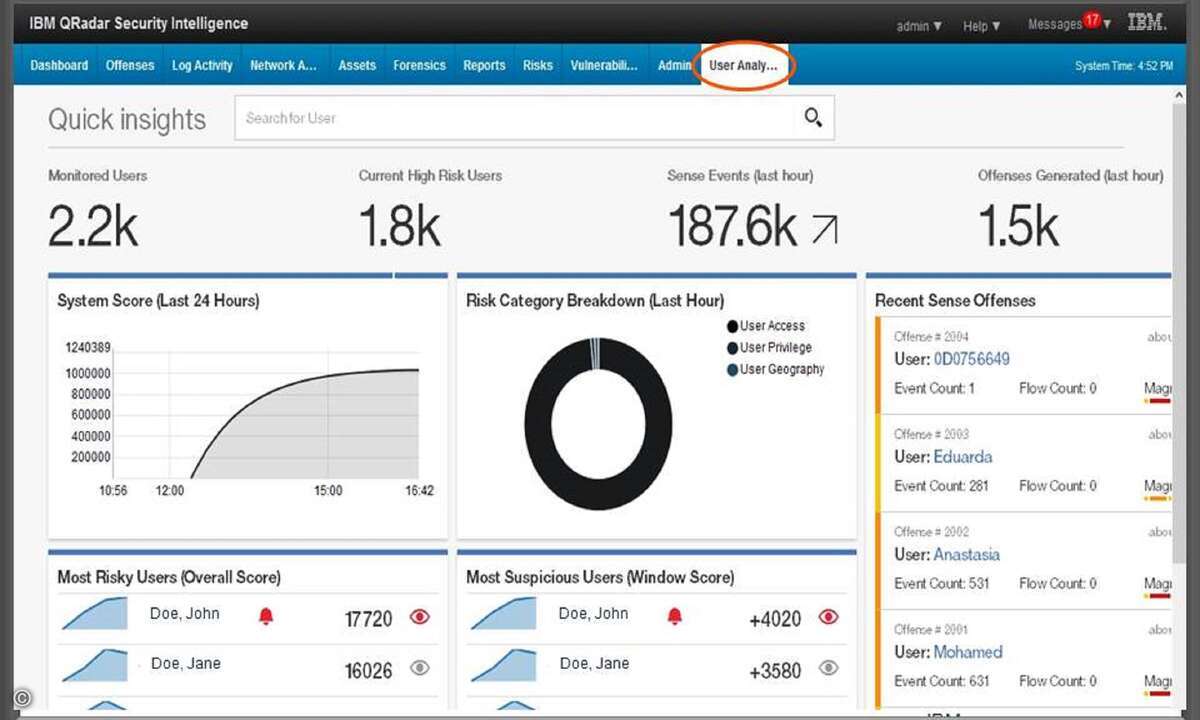Click the User Access legend swatch
Viewport: 1200px width, 720px height.
[x=732, y=326]
